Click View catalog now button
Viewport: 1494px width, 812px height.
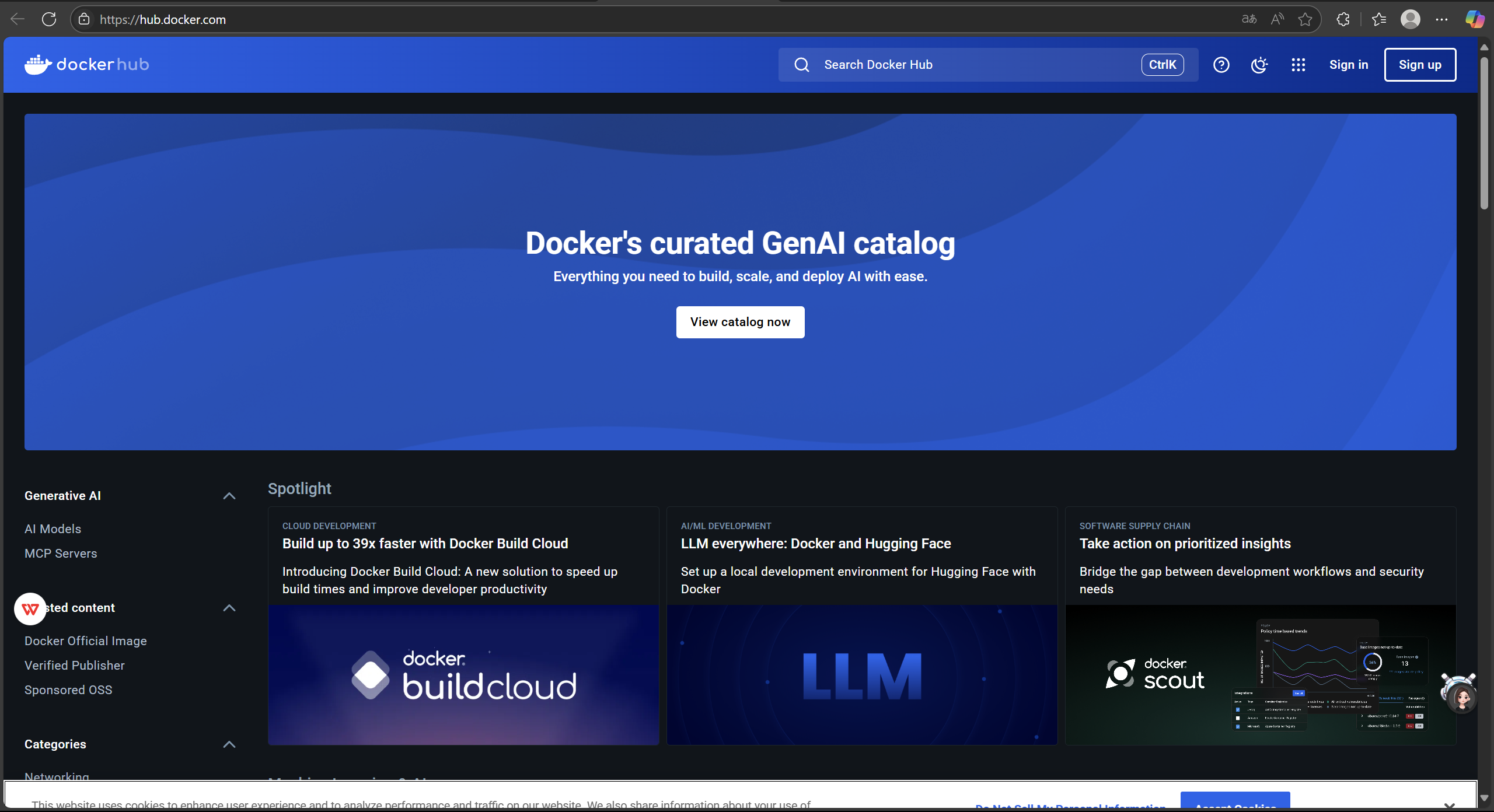[x=740, y=322]
